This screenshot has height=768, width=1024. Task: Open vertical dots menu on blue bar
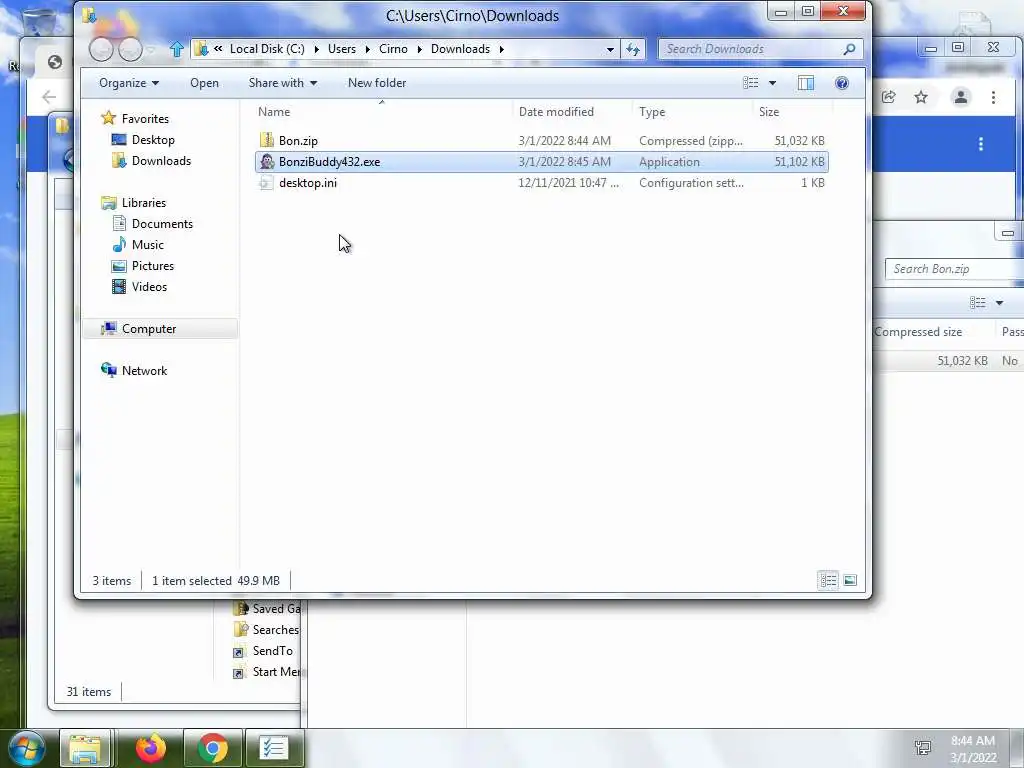pyautogui.click(x=981, y=144)
